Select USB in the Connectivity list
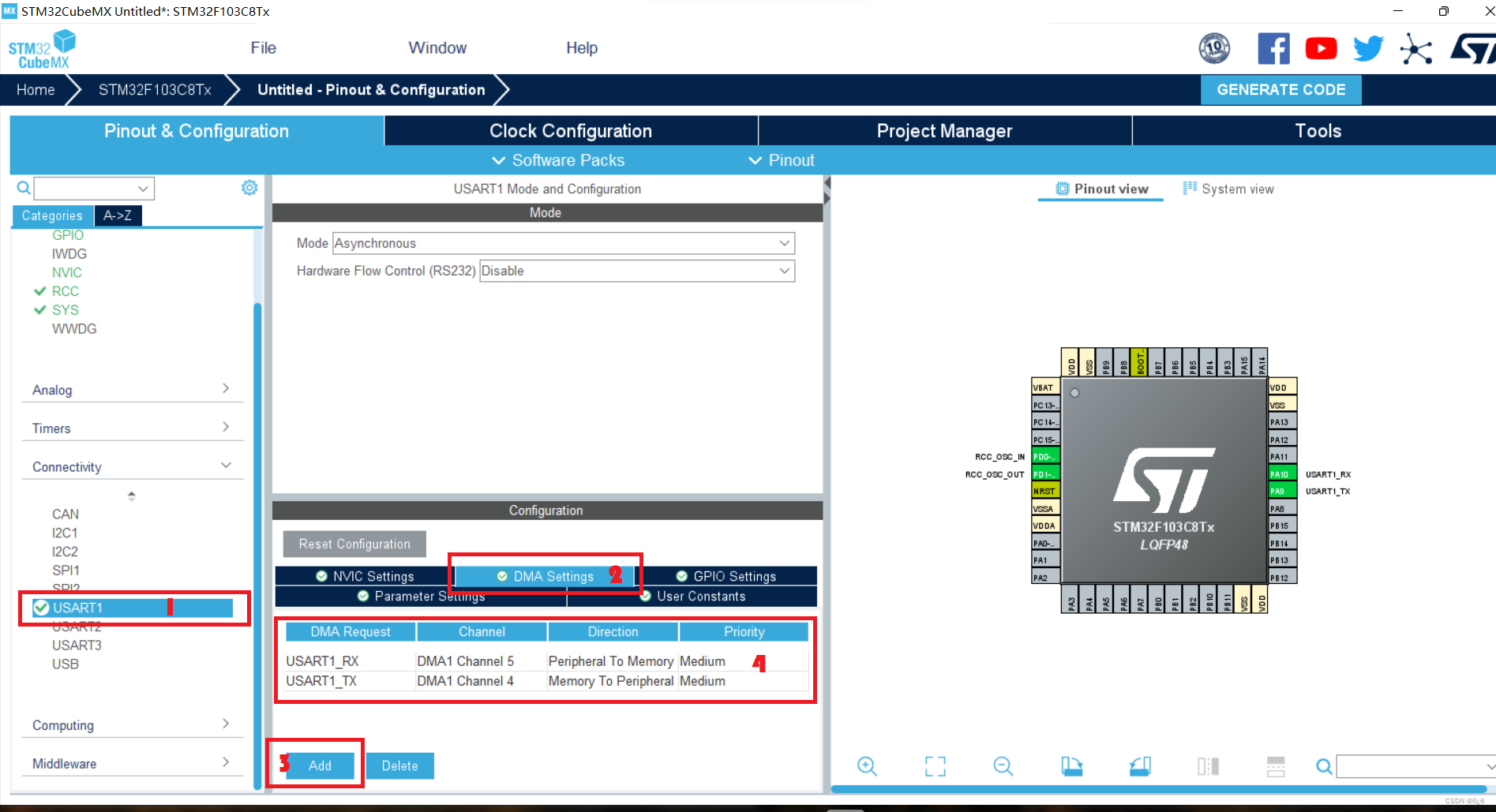The image size is (1496, 812). pyautogui.click(x=66, y=664)
